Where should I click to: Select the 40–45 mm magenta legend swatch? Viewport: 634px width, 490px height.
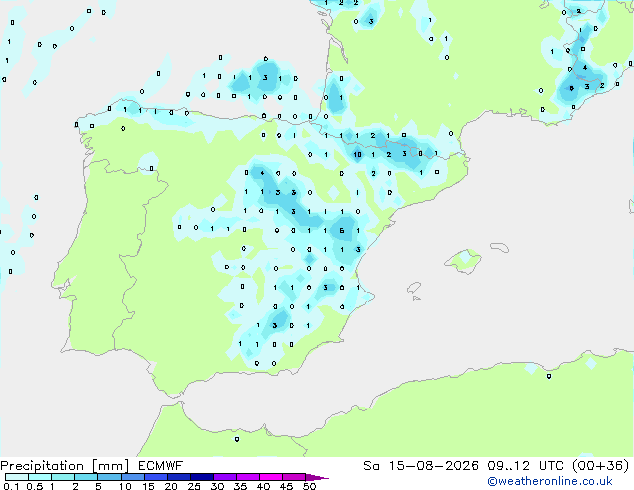271,477
